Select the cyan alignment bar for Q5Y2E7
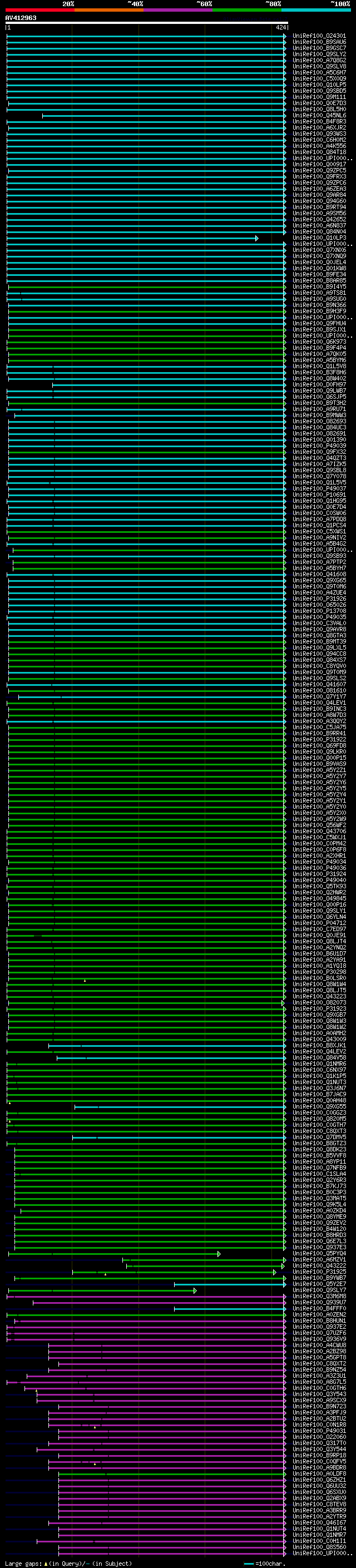The height and width of the screenshot is (1568, 356). click(x=229, y=1284)
